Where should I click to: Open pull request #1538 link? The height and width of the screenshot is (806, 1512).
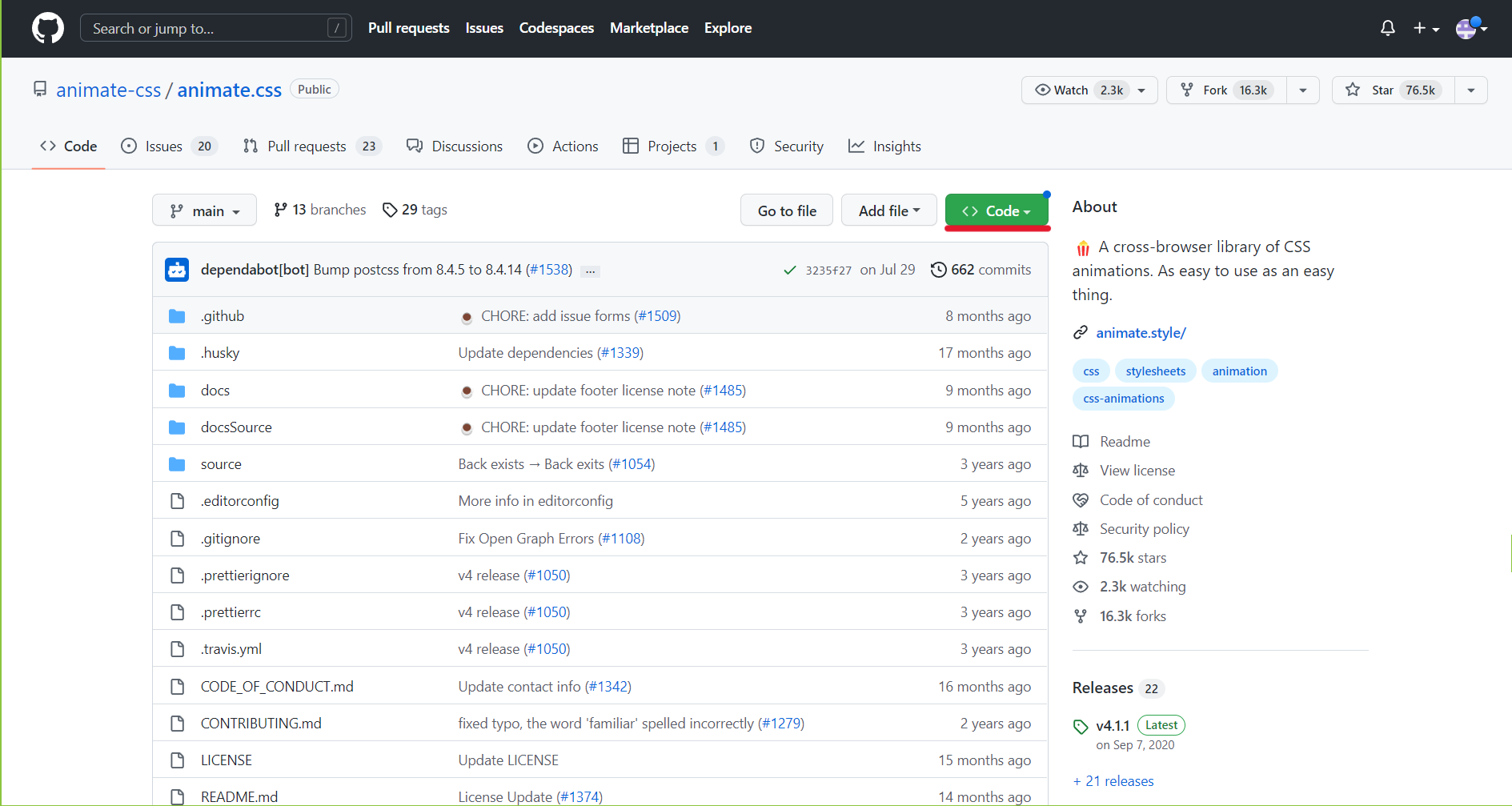[x=549, y=270]
